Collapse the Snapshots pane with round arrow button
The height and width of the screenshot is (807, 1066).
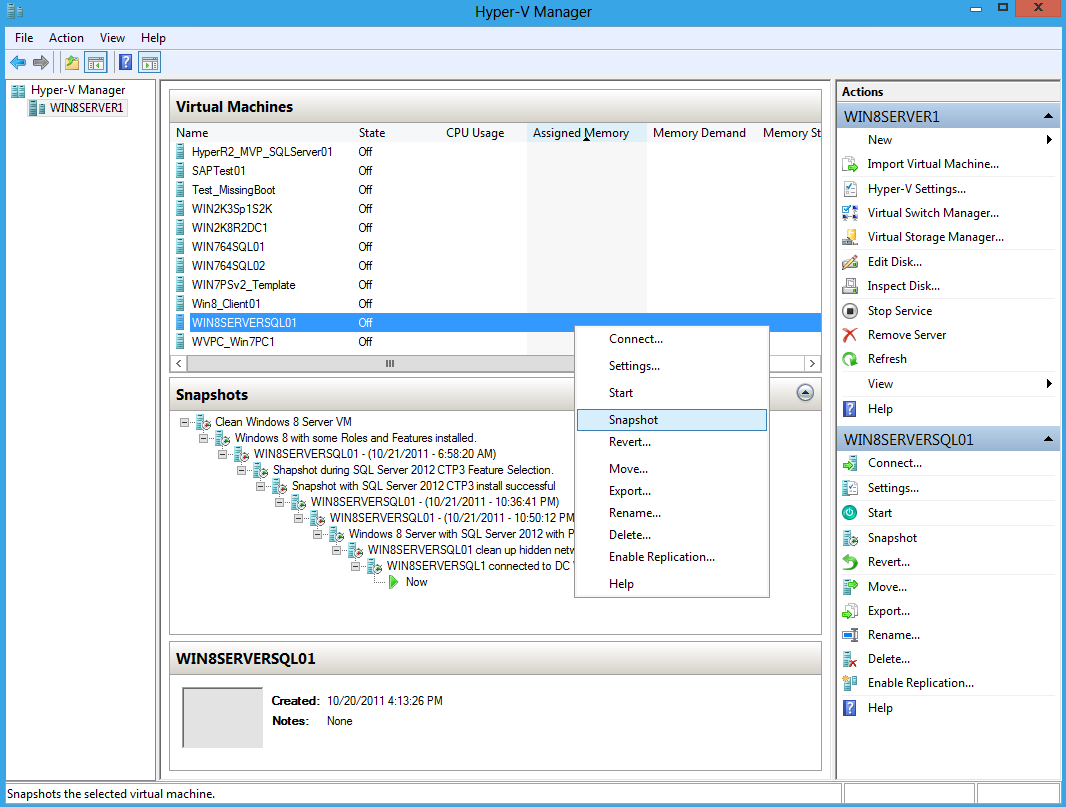click(x=805, y=393)
